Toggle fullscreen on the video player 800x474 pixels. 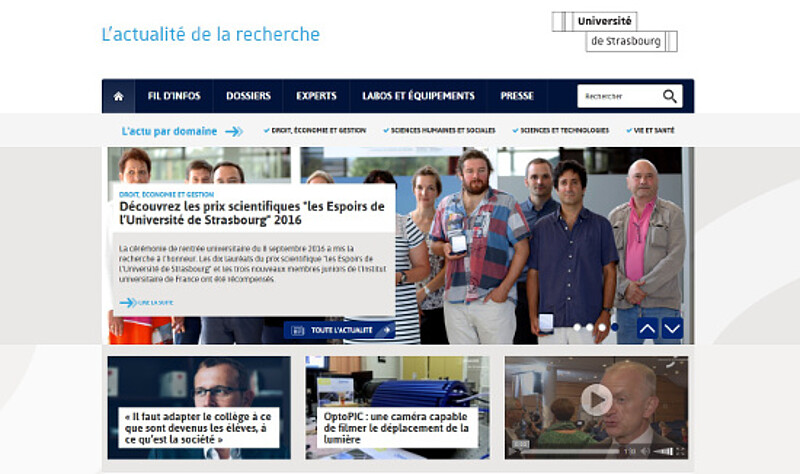pos(680,452)
